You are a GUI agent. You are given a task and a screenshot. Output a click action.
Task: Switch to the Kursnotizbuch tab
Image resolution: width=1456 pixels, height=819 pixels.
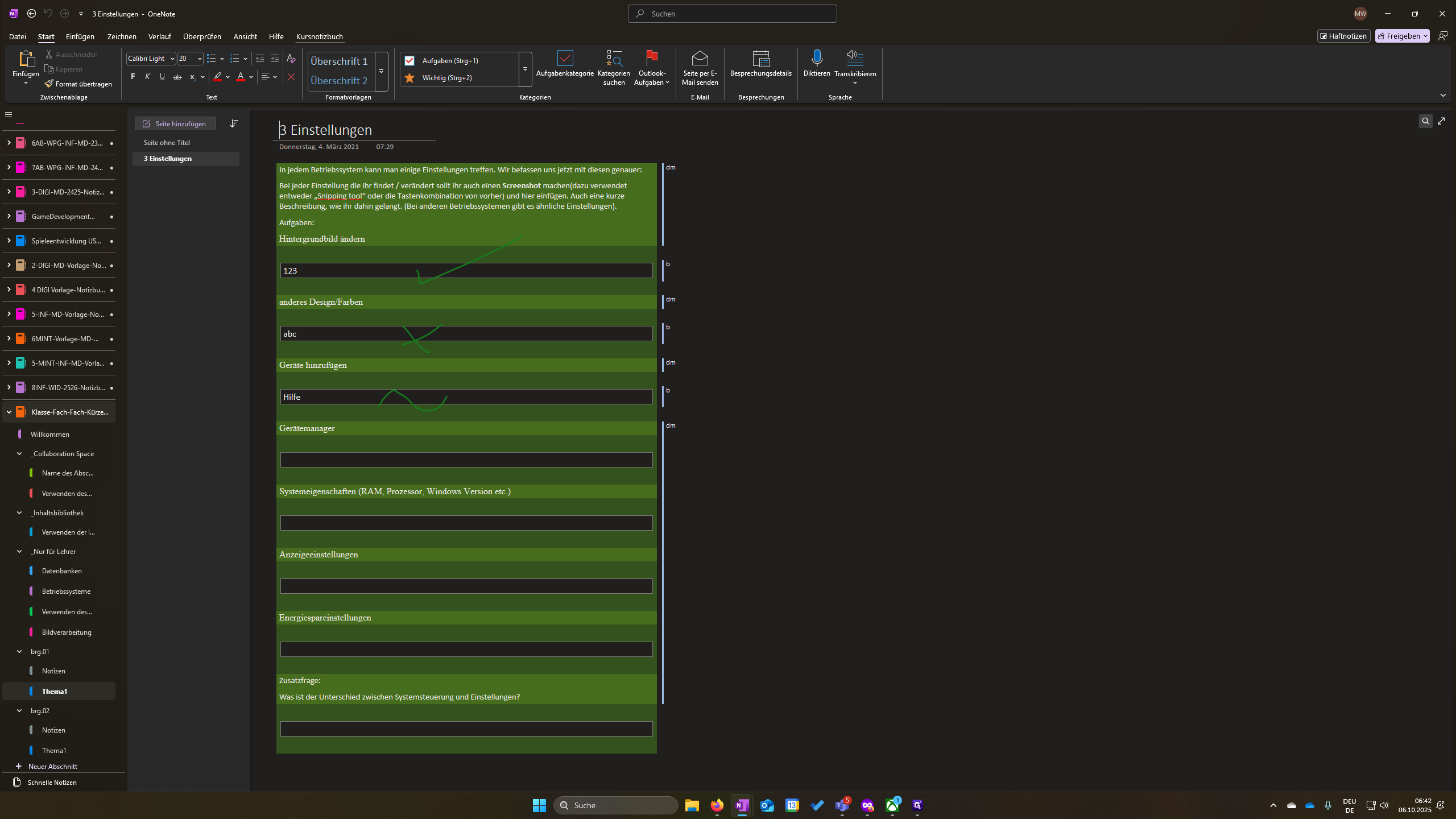(320, 36)
